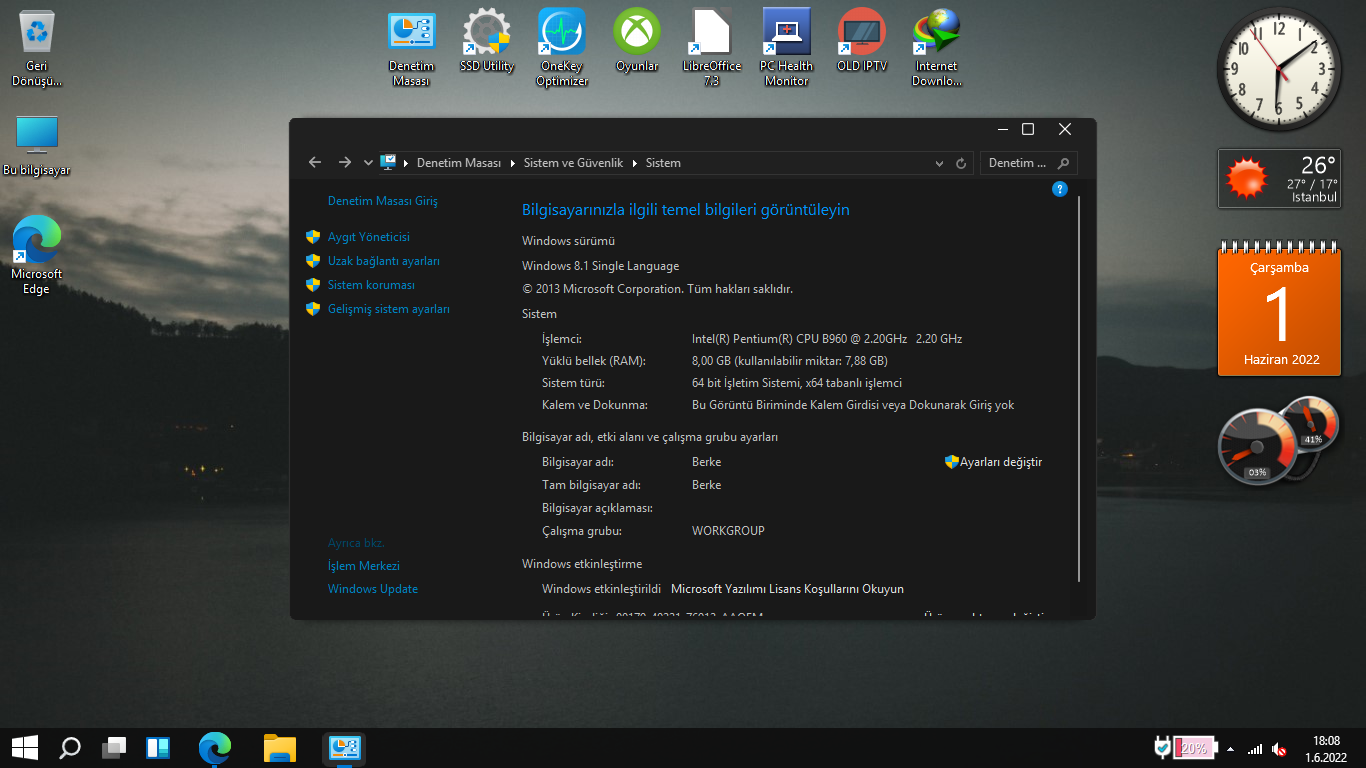Click the Istanbul weather gadget
This screenshot has width=1366, height=768.
click(1279, 178)
